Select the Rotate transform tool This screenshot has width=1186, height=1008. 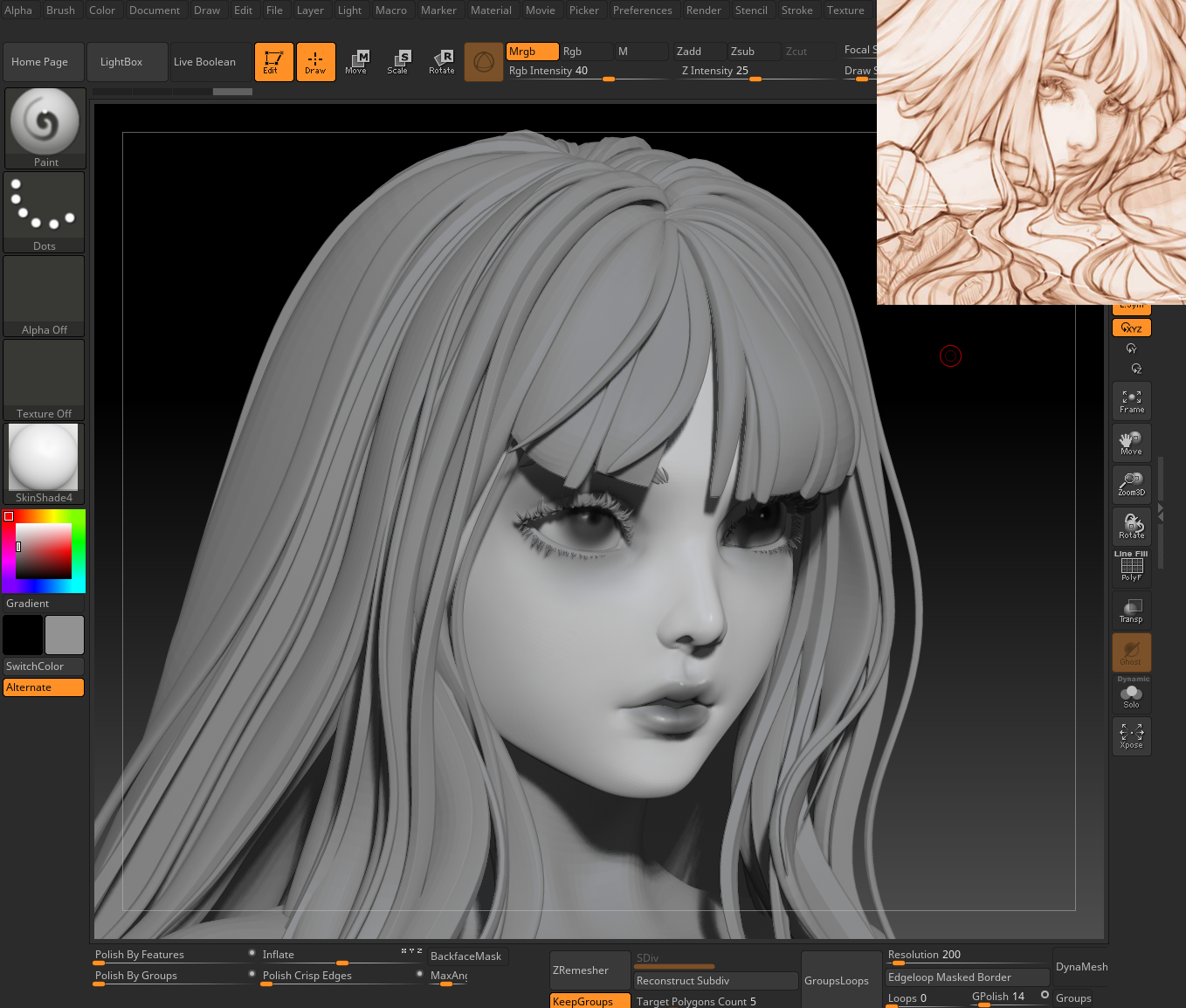click(441, 62)
